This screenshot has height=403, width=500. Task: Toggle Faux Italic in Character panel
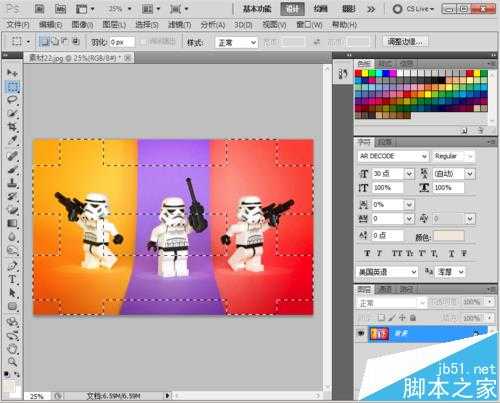[x=379, y=253]
